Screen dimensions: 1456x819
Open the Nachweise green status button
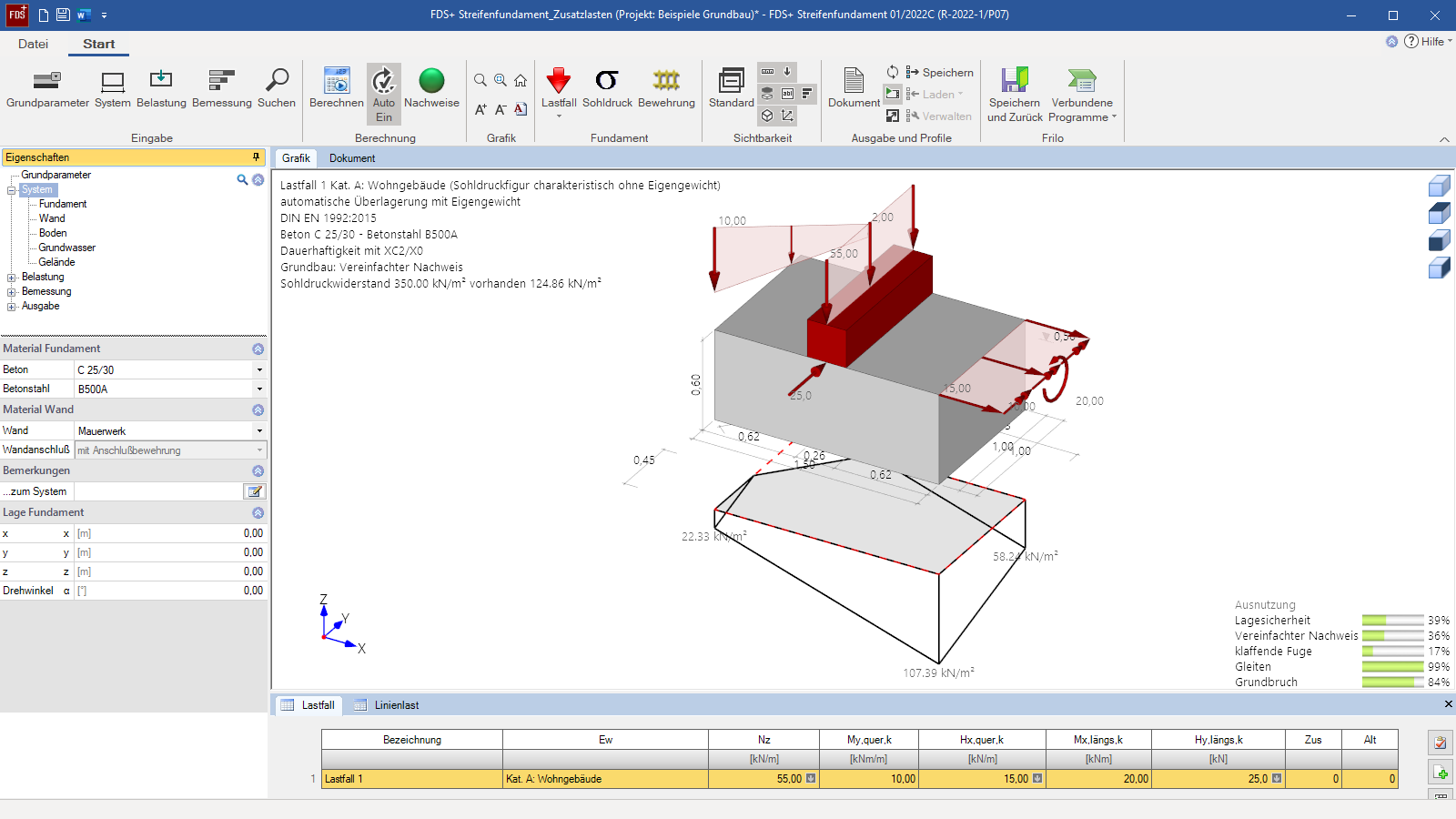431,88
